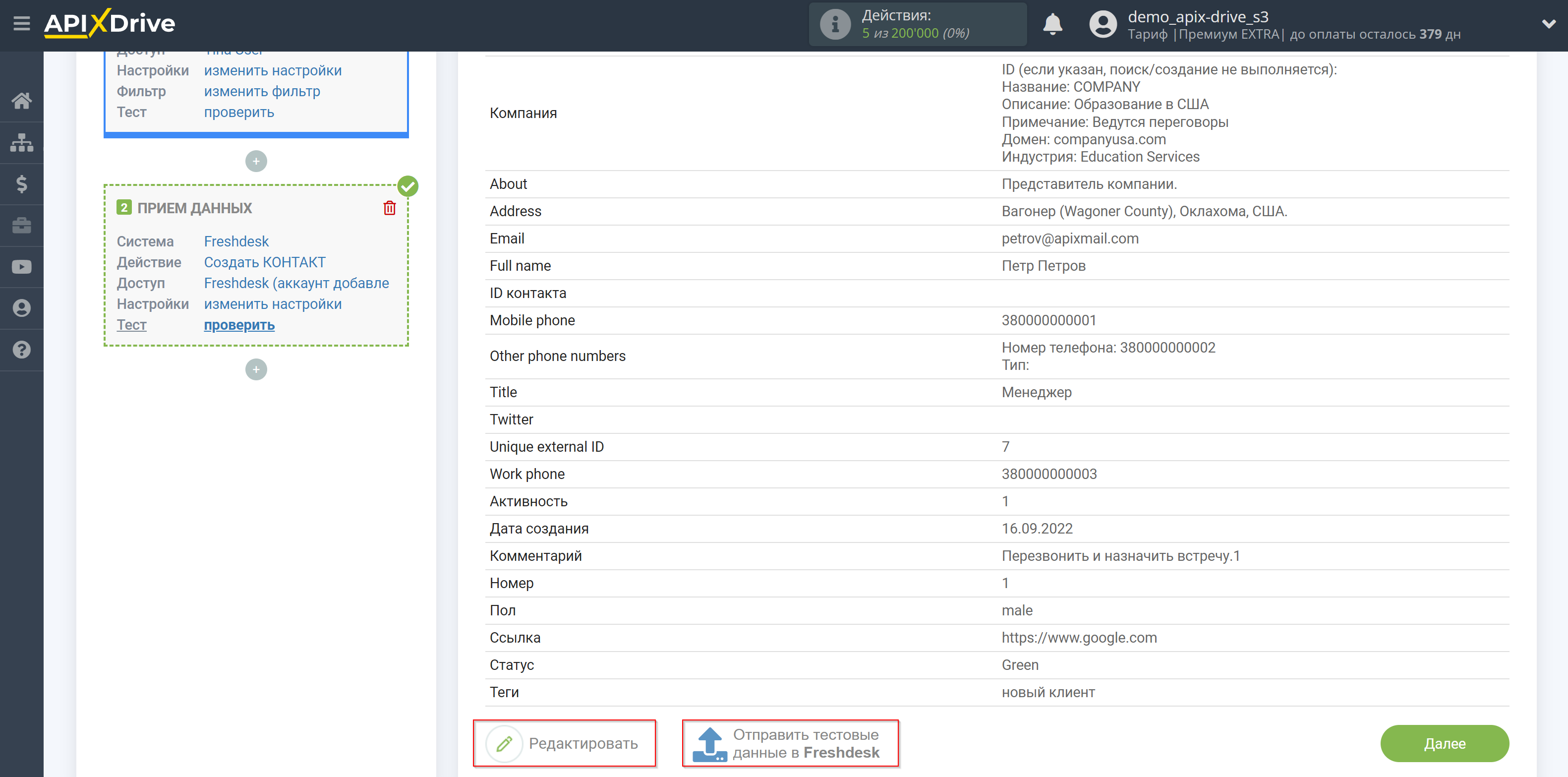Screen dimensions: 1568x777
Task: Open billing dollar icon in sidebar
Action: 22,184
